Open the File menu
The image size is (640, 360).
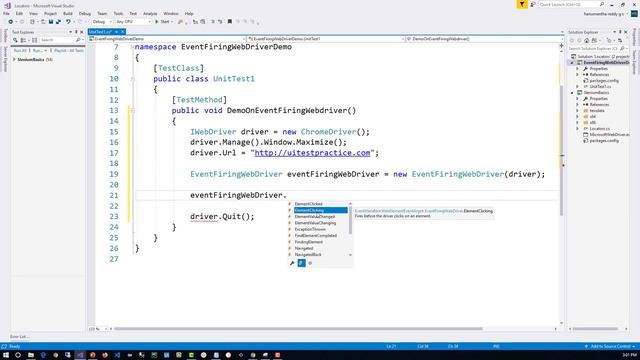tap(7, 13)
